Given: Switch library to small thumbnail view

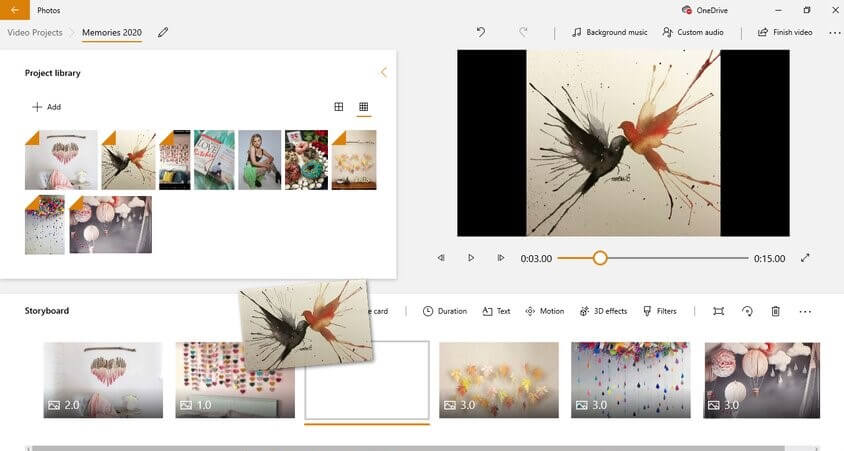Looking at the screenshot, I should 363,107.
